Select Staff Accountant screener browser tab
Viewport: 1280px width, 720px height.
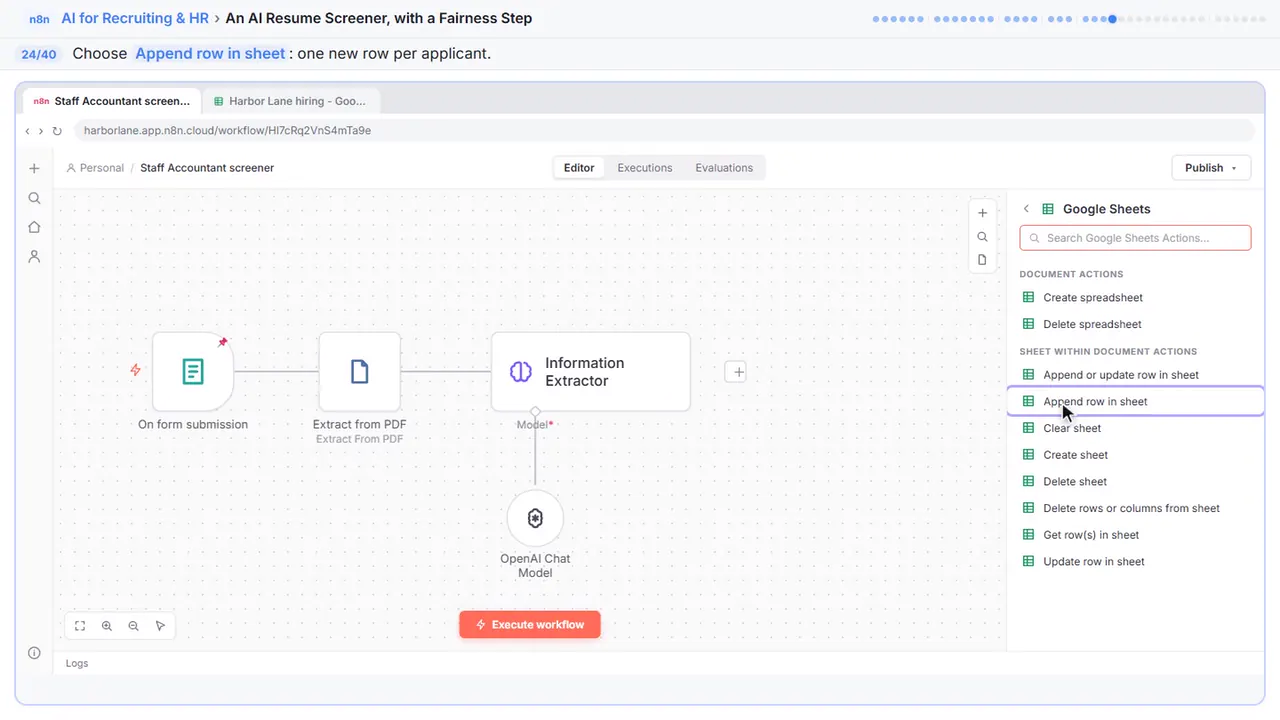[112, 101]
